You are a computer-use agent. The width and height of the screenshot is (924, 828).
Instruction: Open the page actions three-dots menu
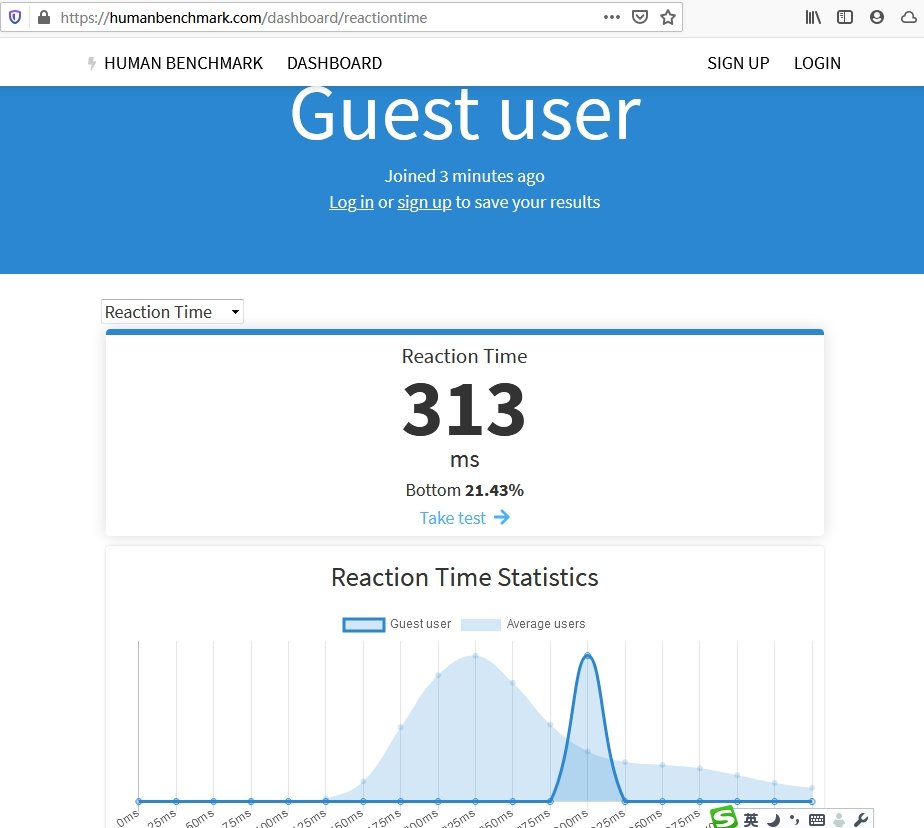point(612,17)
